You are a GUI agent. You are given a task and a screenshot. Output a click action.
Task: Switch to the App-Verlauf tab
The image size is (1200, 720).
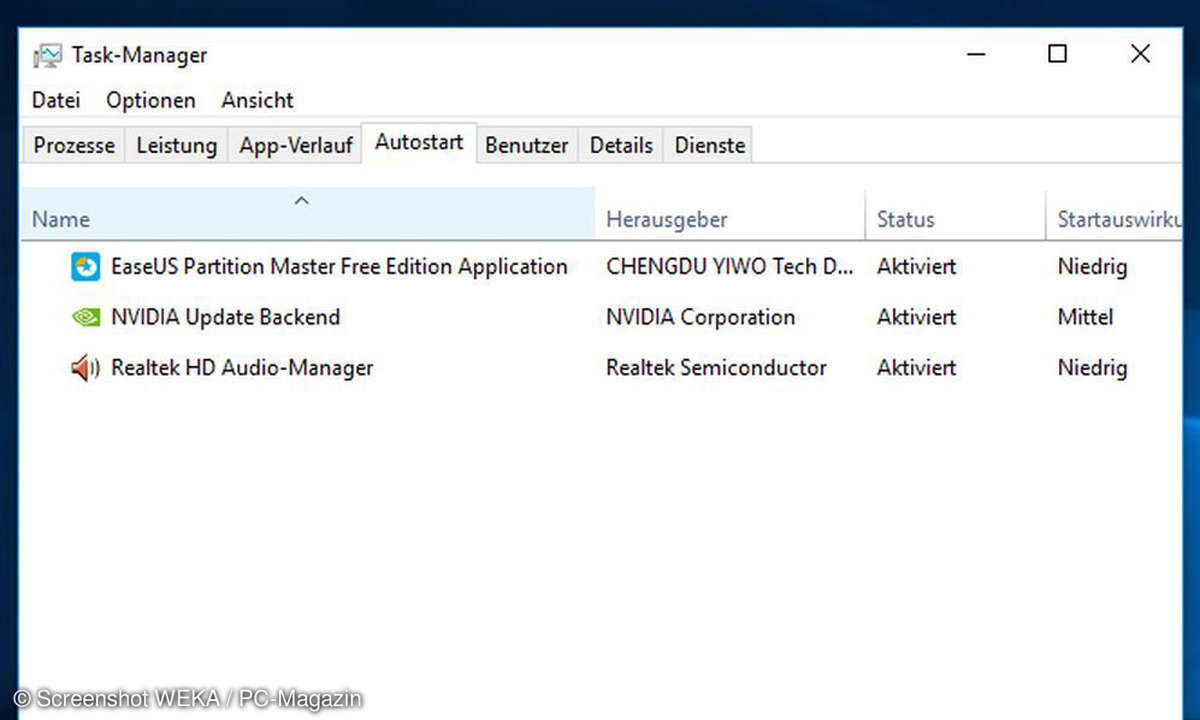(296, 145)
